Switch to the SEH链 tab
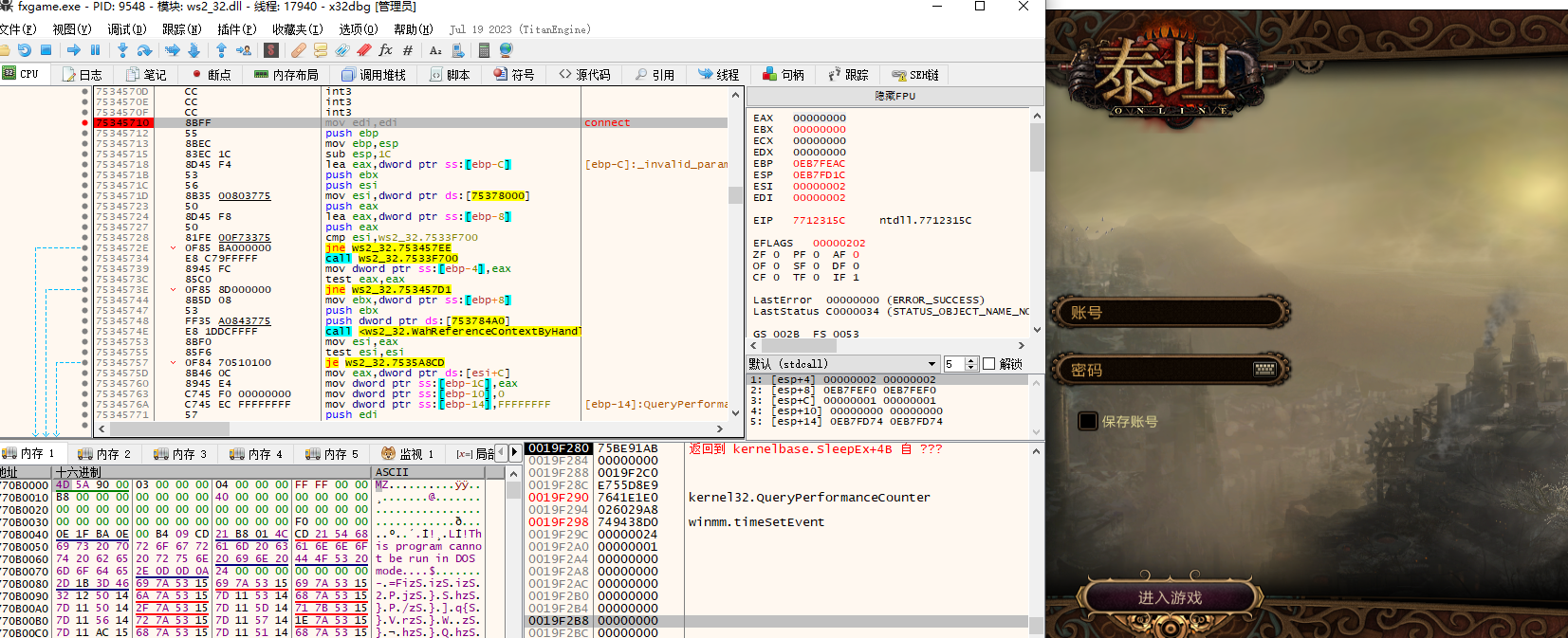This screenshot has width=1568, height=638. pyautogui.click(x=915, y=75)
